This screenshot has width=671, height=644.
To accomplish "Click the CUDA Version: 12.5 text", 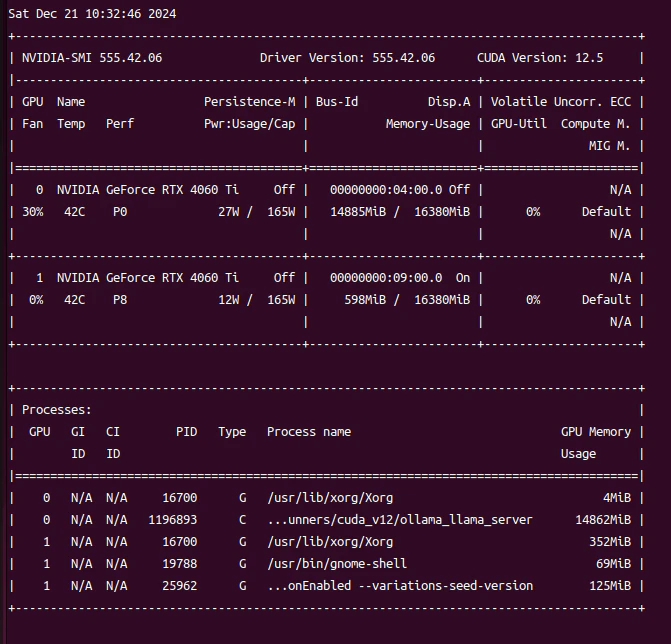I will pyautogui.click(x=540, y=58).
